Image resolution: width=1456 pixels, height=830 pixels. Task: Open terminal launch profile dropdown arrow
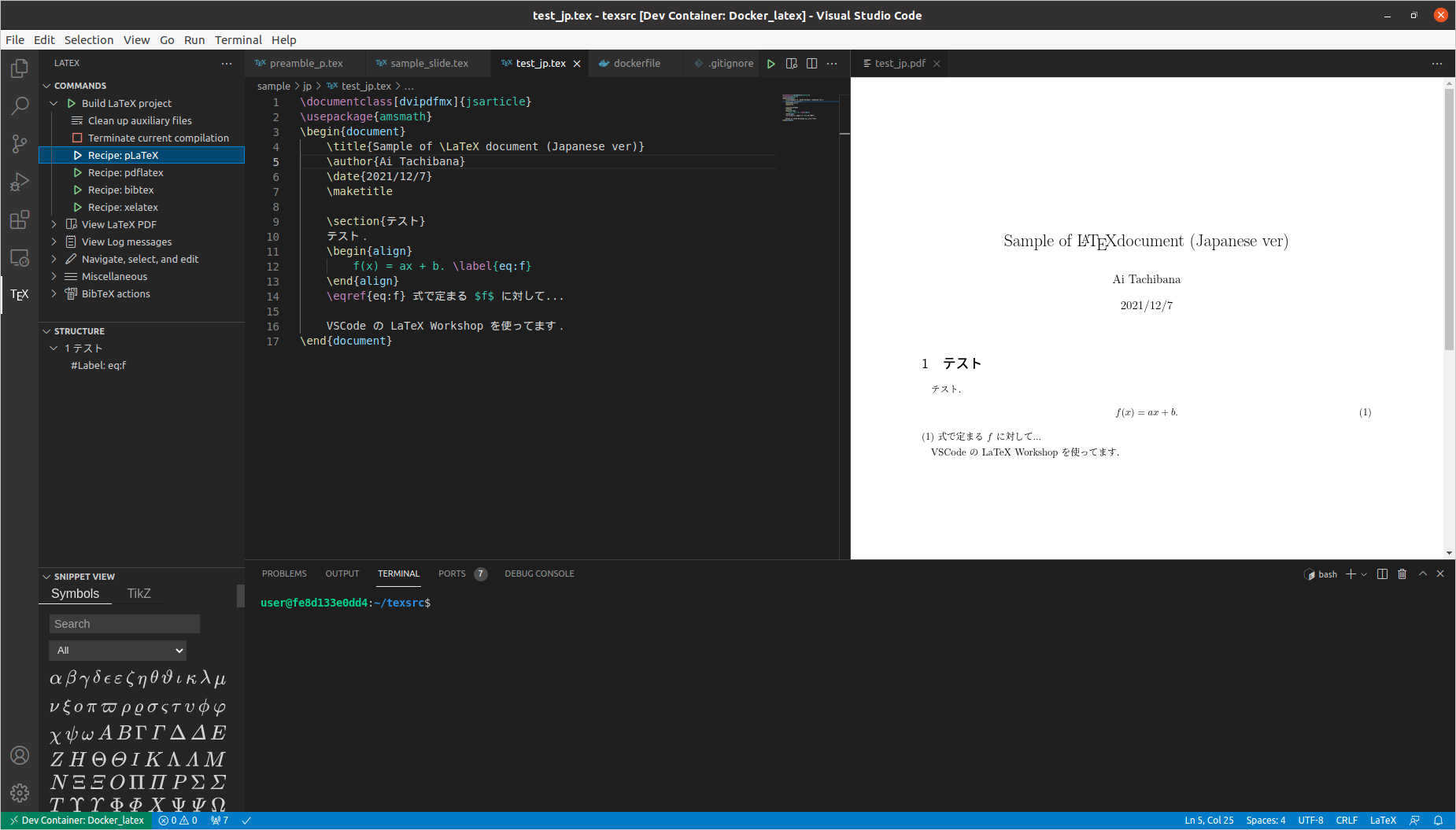pos(1364,574)
